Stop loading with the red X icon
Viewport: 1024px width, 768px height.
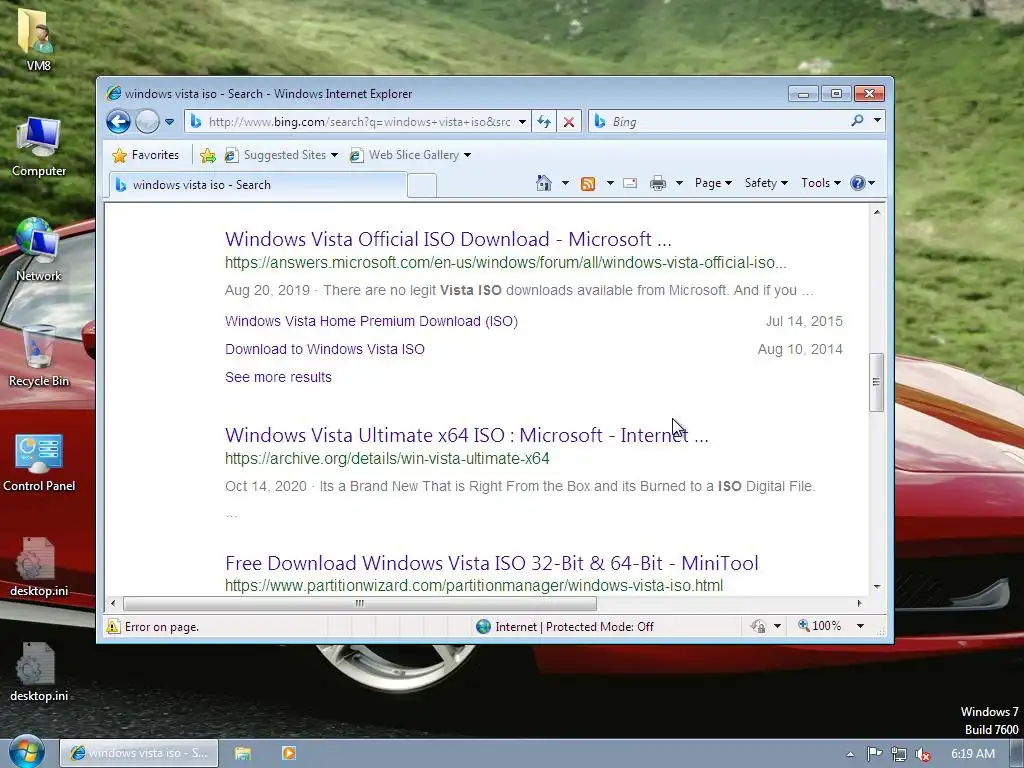569,121
